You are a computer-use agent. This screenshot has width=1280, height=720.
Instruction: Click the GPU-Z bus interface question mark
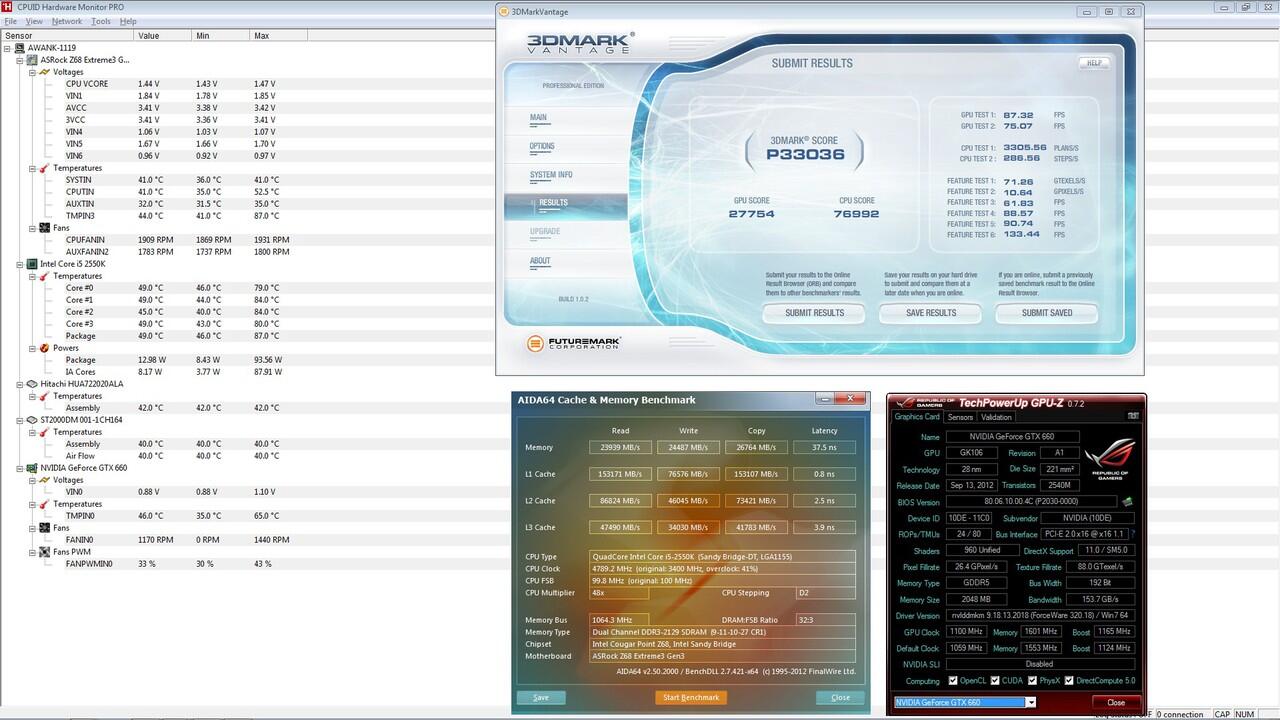point(1133,534)
